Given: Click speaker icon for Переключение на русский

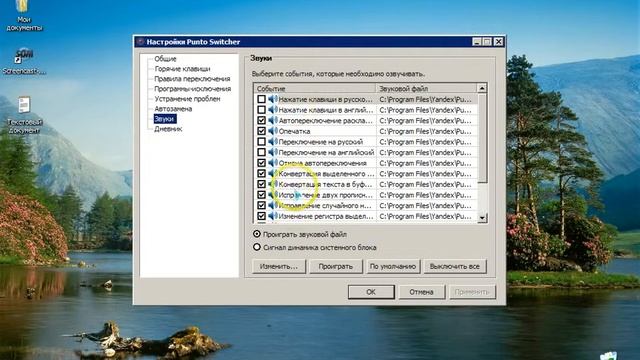Looking at the screenshot, I should tap(273, 142).
